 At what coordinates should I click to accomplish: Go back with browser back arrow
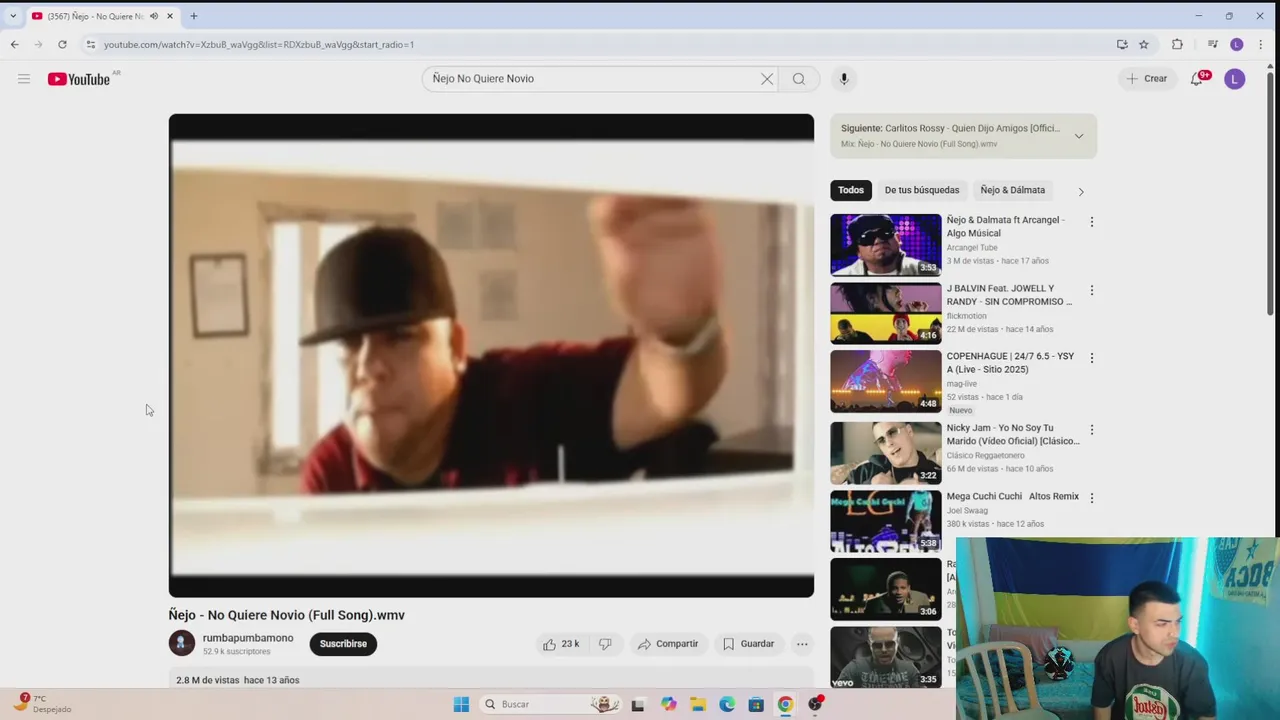[14, 44]
